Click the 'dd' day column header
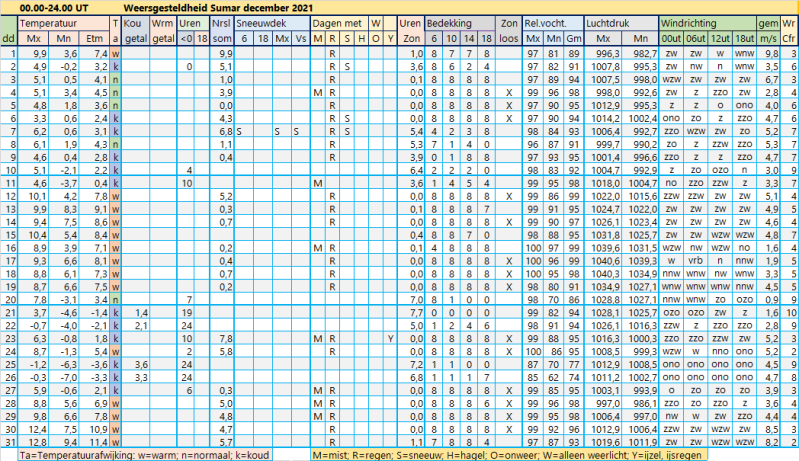The image size is (799, 461). click(x=9, y=37)
